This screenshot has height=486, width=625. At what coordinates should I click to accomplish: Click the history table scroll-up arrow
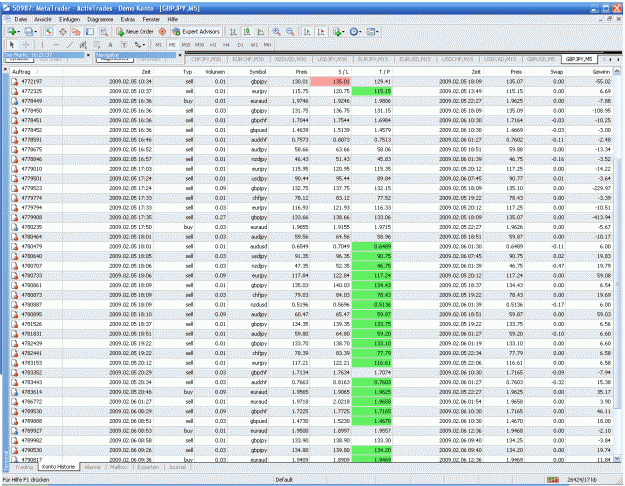(617, 71)
